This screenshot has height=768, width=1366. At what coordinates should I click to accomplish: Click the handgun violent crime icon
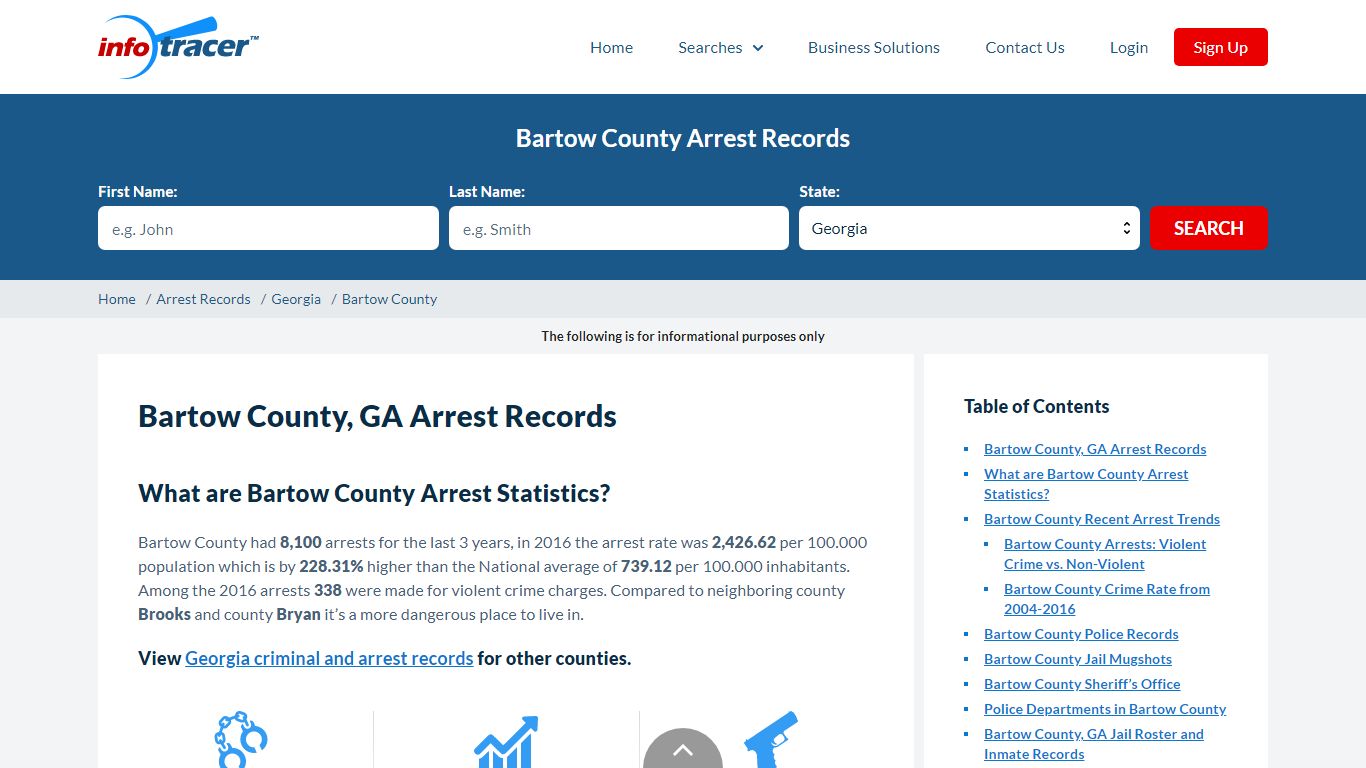(771, 739)
